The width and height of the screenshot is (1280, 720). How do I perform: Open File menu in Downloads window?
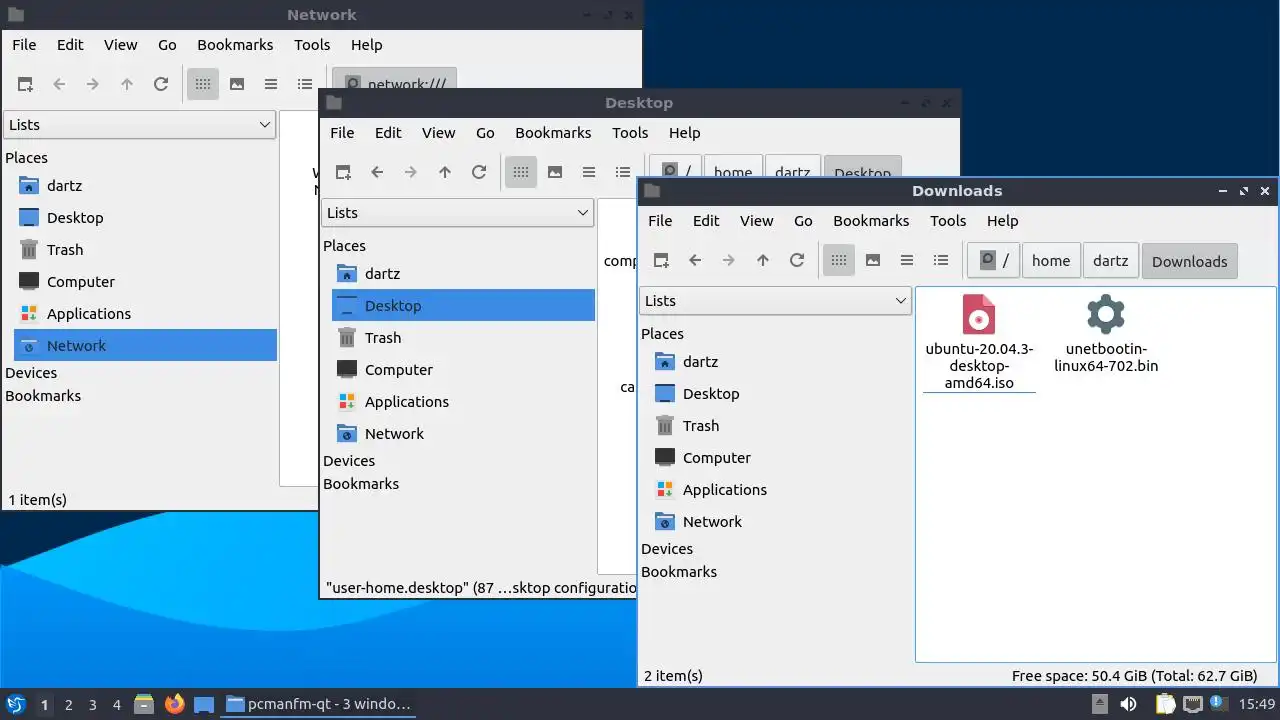click(660, 221)
